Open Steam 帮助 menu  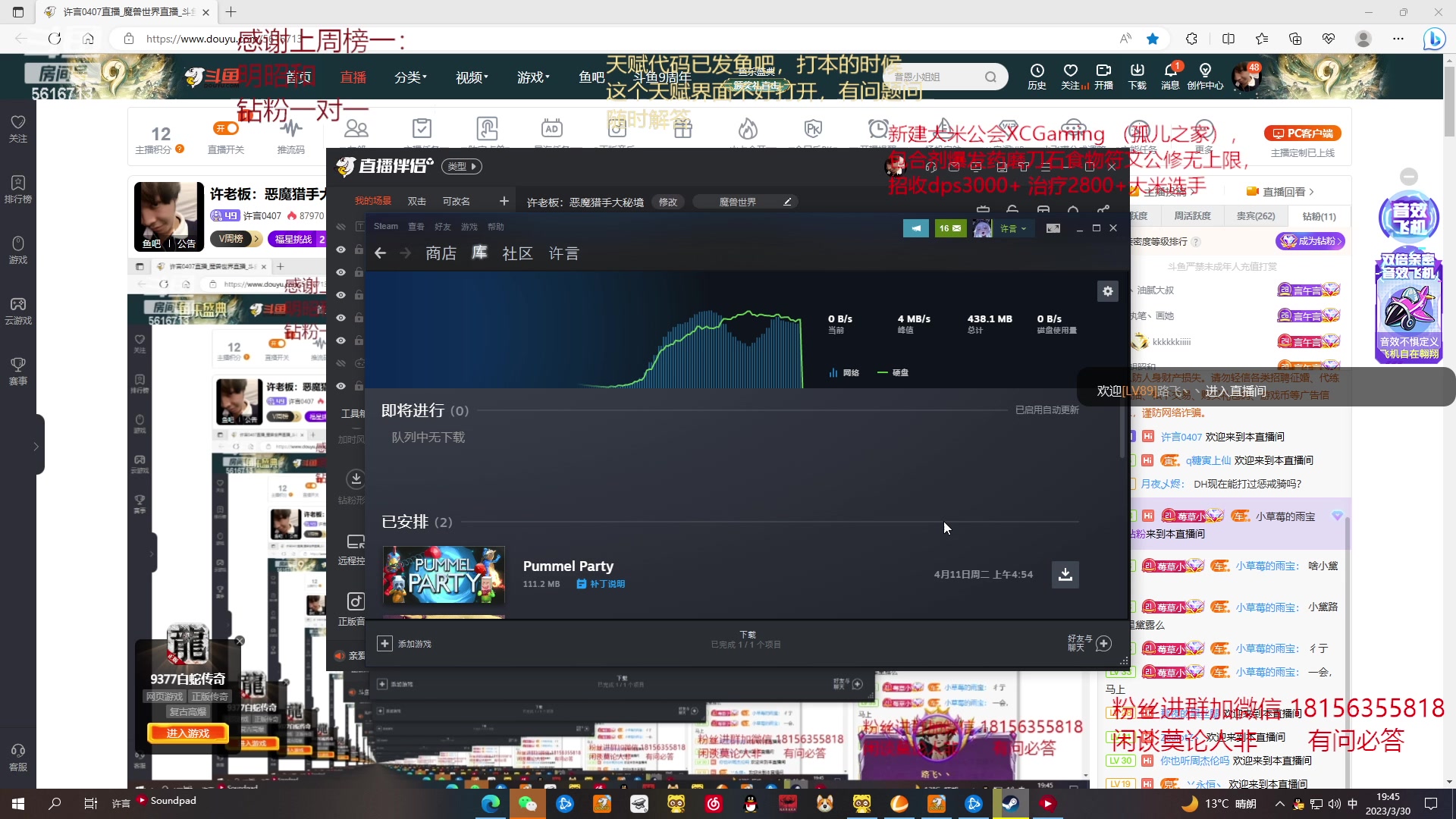495,227
